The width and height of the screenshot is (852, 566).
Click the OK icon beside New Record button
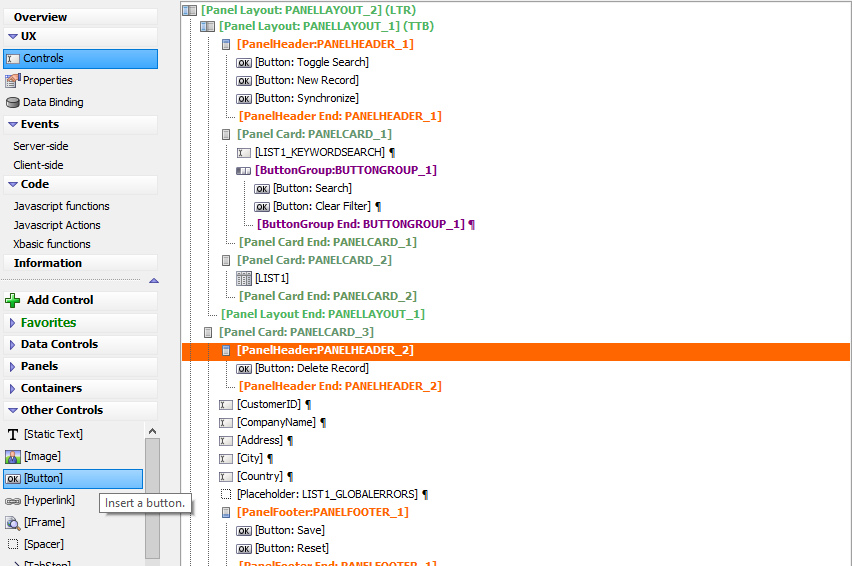tap(244, 81)
